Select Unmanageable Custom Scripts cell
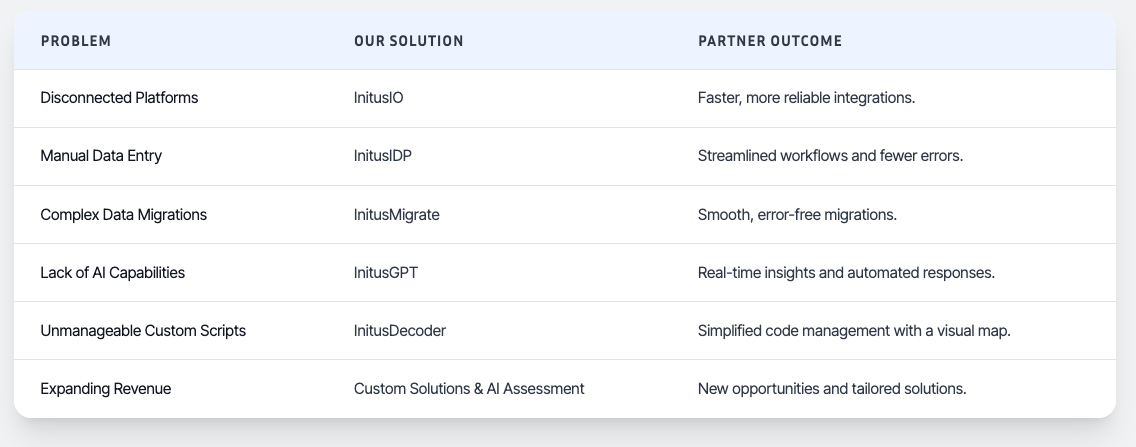This screenshot has width=1136, height=447. pyautogui.click(x=143, y=330)
